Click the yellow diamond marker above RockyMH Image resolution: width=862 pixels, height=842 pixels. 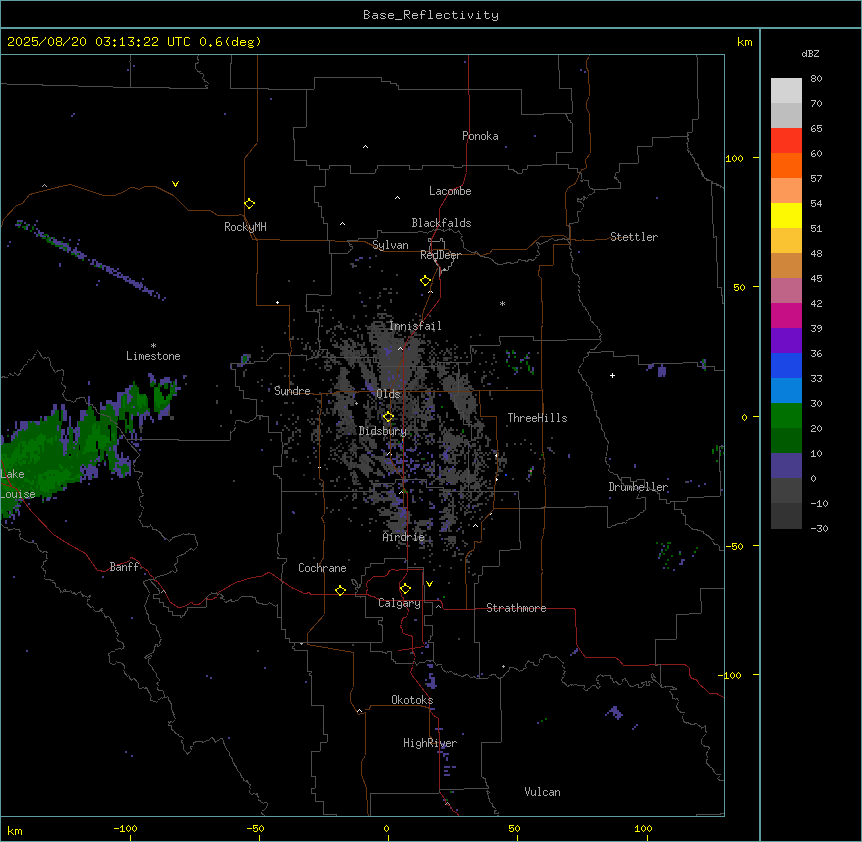[x=249, y=204]
